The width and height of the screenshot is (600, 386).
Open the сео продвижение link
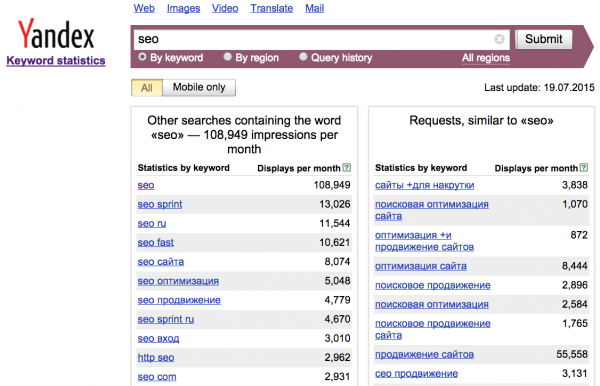pyautogui.click(x=416, y=373)
